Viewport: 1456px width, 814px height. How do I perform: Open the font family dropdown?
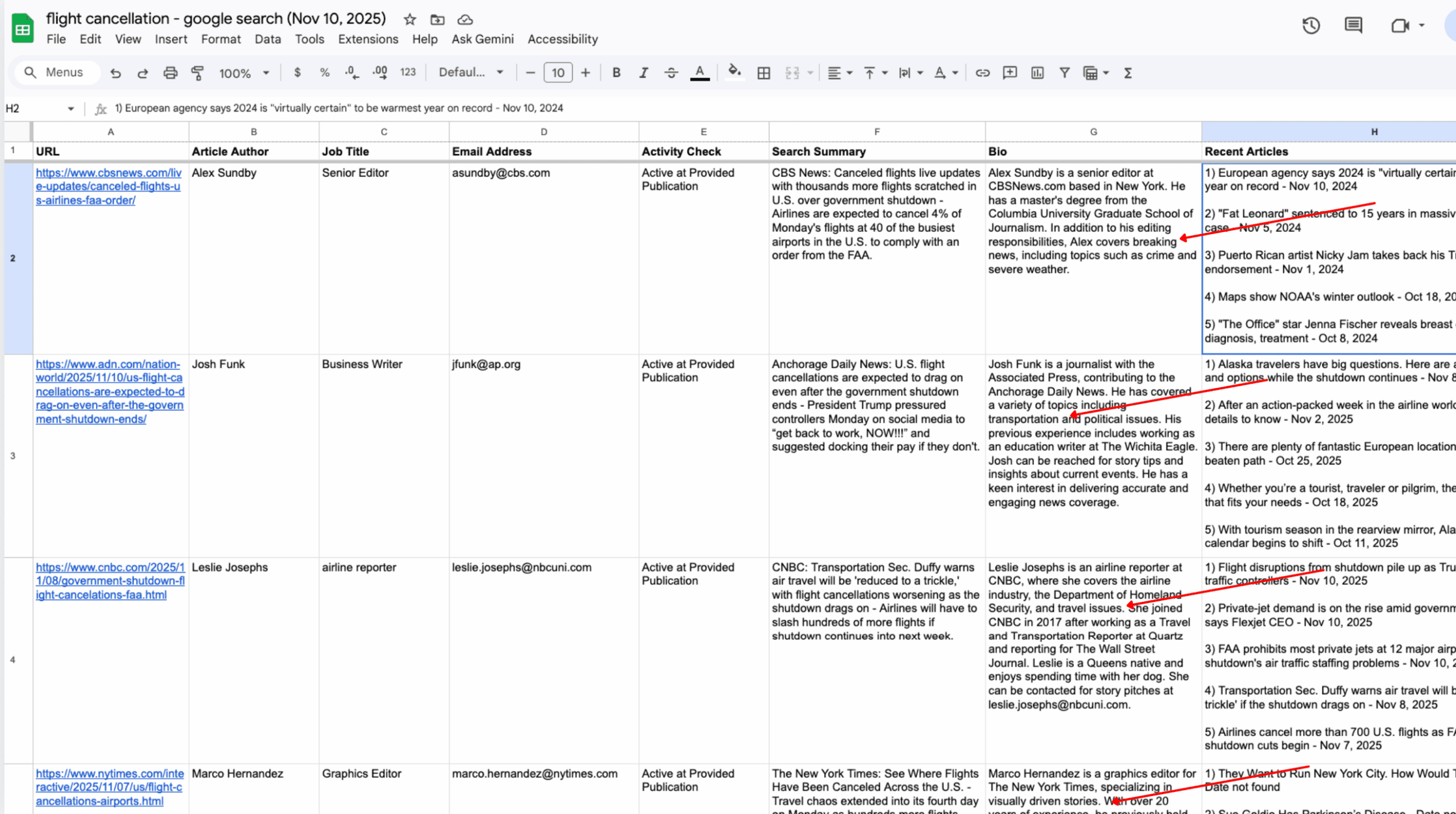coord(470,73)
